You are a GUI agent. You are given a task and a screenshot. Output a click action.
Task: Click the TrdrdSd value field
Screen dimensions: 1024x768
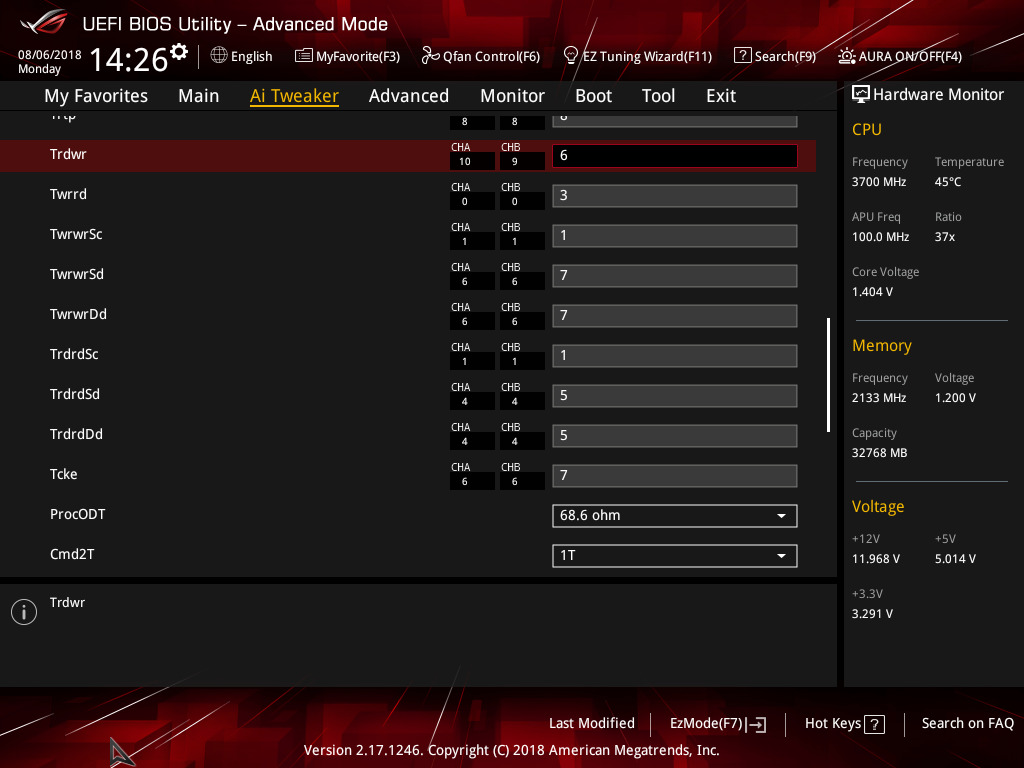point(675,396)
